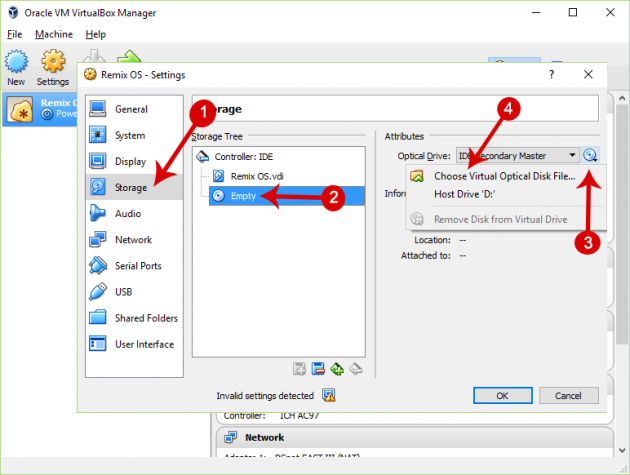Select Remix OS.vdi in Storage Tree
The image size is (630, 475).
[x=257, y=176]
